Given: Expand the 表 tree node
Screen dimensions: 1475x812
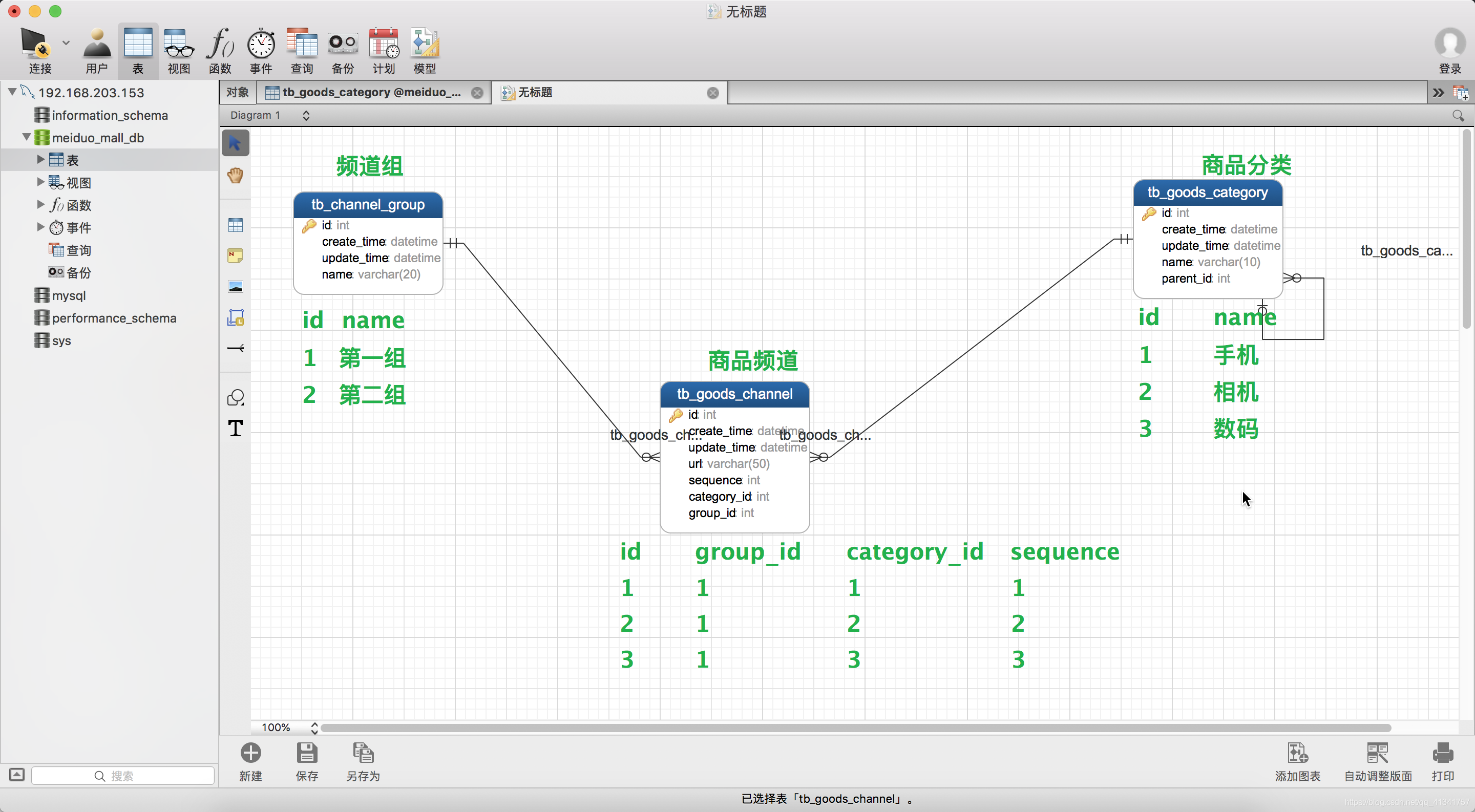Looking at the screenshot, I should pyautogui.click(x=40, y=160).
